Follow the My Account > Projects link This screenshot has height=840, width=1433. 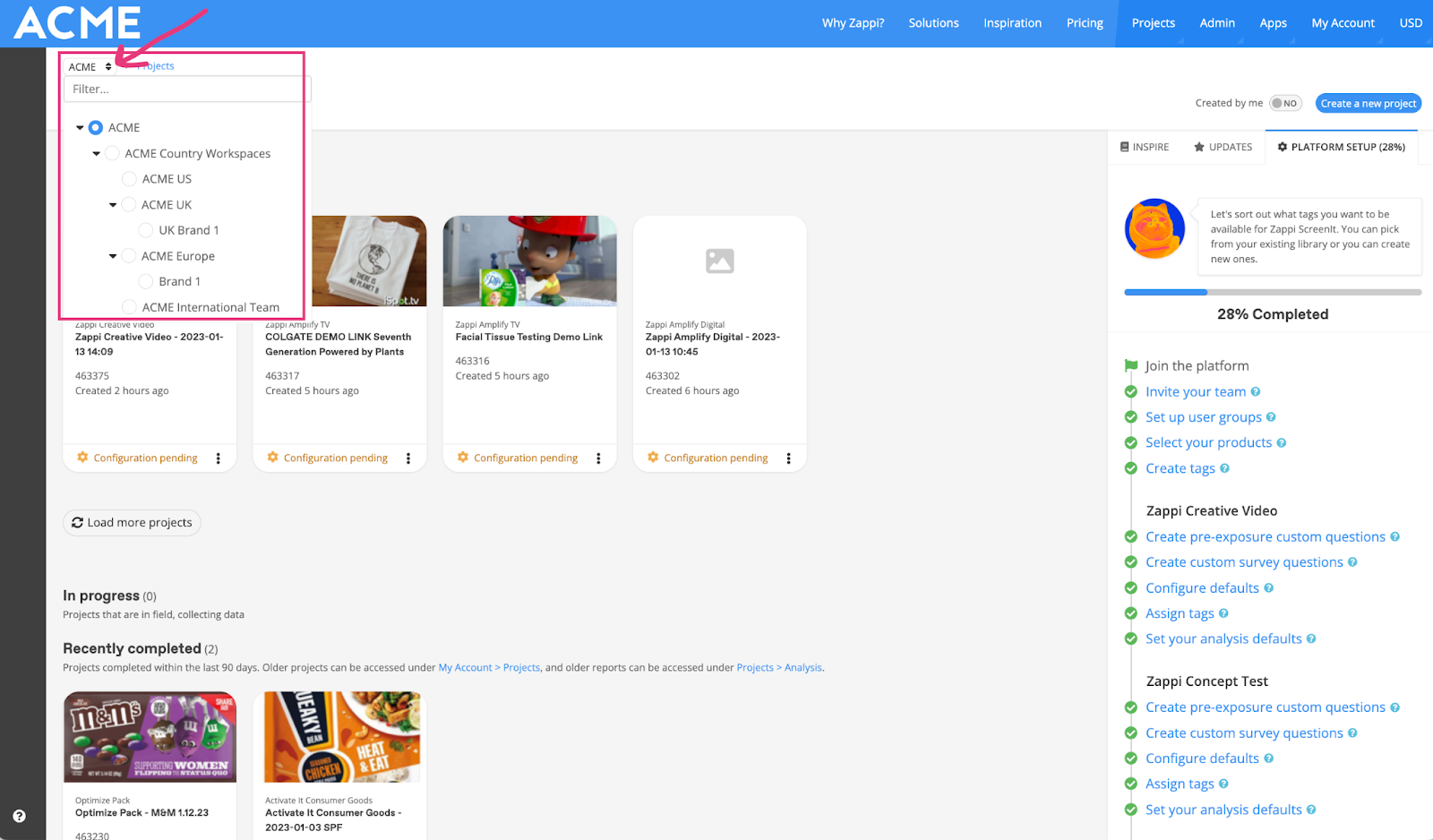pos(489,667)
